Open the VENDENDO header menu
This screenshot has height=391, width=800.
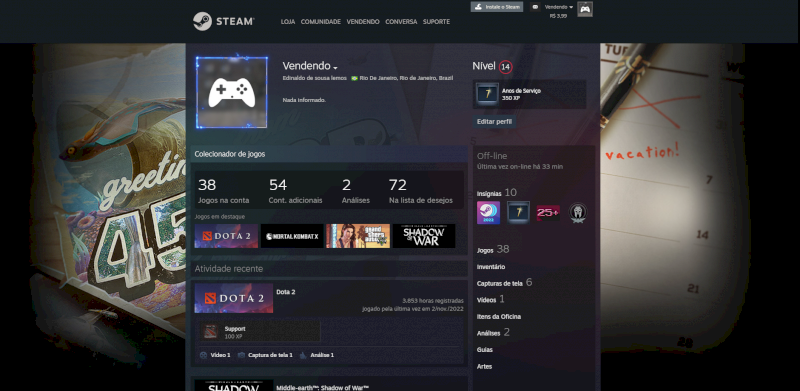pyautogui.click(x=363, y=22)
